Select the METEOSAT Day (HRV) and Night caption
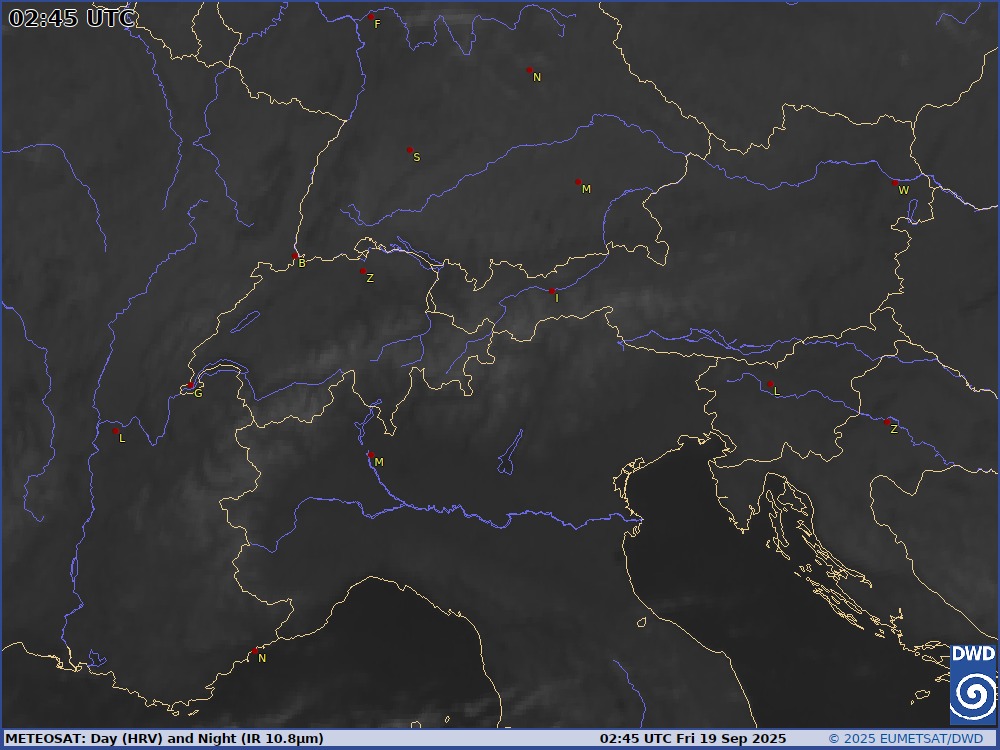The width and height of the screenshot is (1000, 750). coord(164,739)
